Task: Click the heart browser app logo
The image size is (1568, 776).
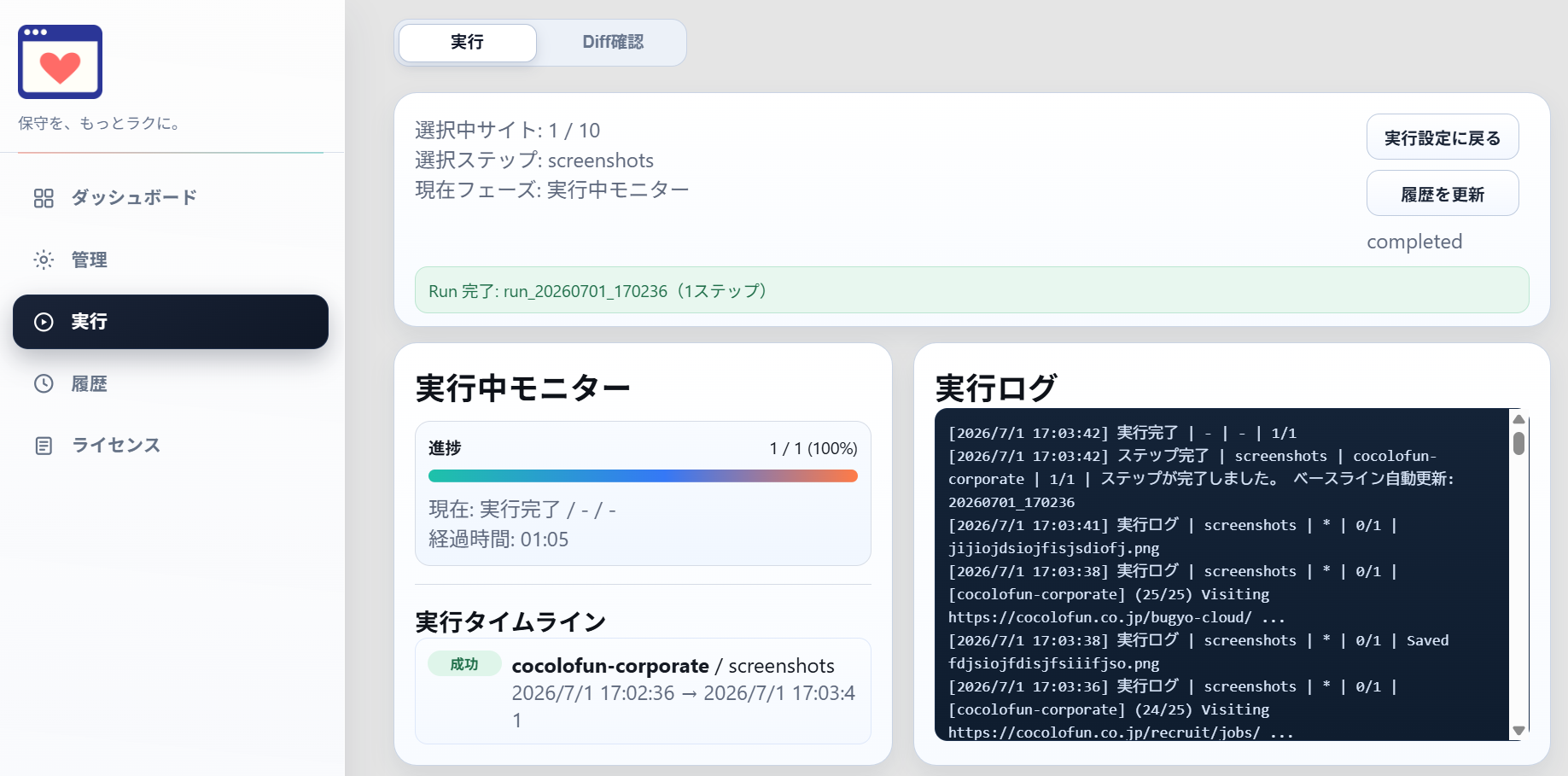Action: (x=60, y=61)
